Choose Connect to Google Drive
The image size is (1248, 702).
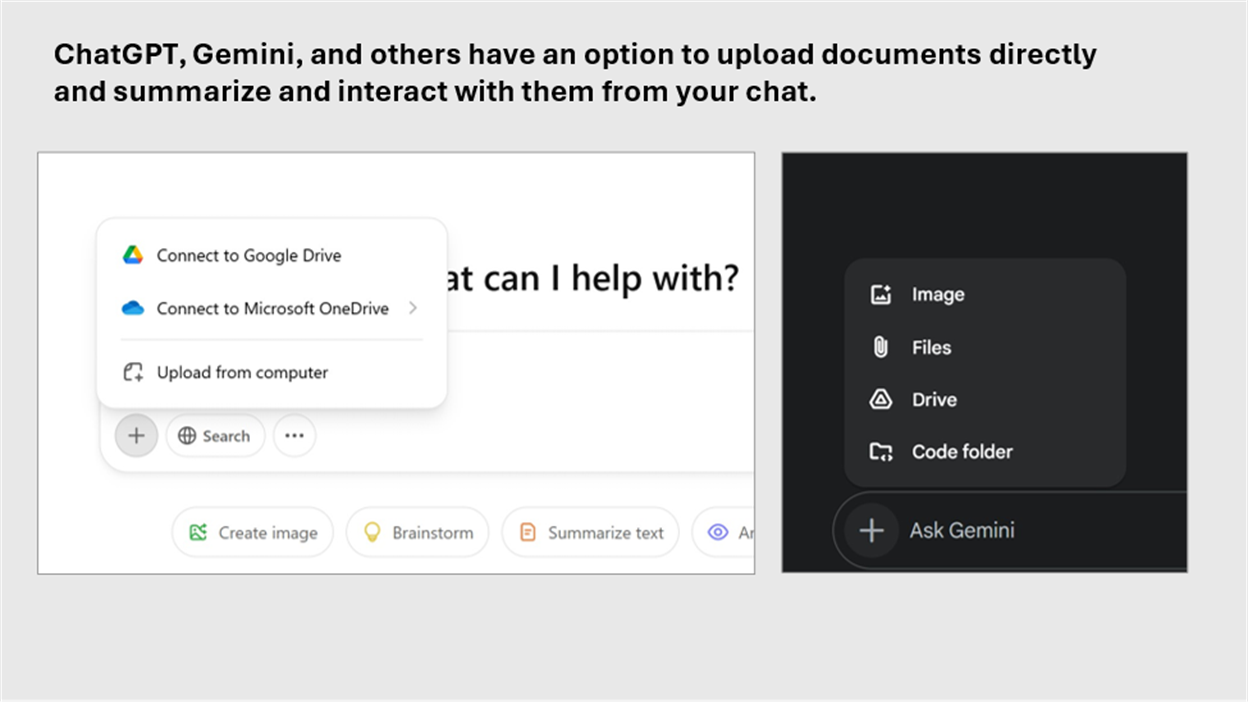(271, 255)
